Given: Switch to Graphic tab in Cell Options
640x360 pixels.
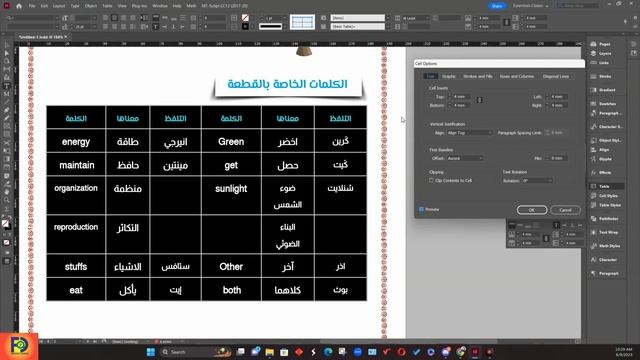Looking at the screenshot, I should pyautogui.click(x=449, y=76).
